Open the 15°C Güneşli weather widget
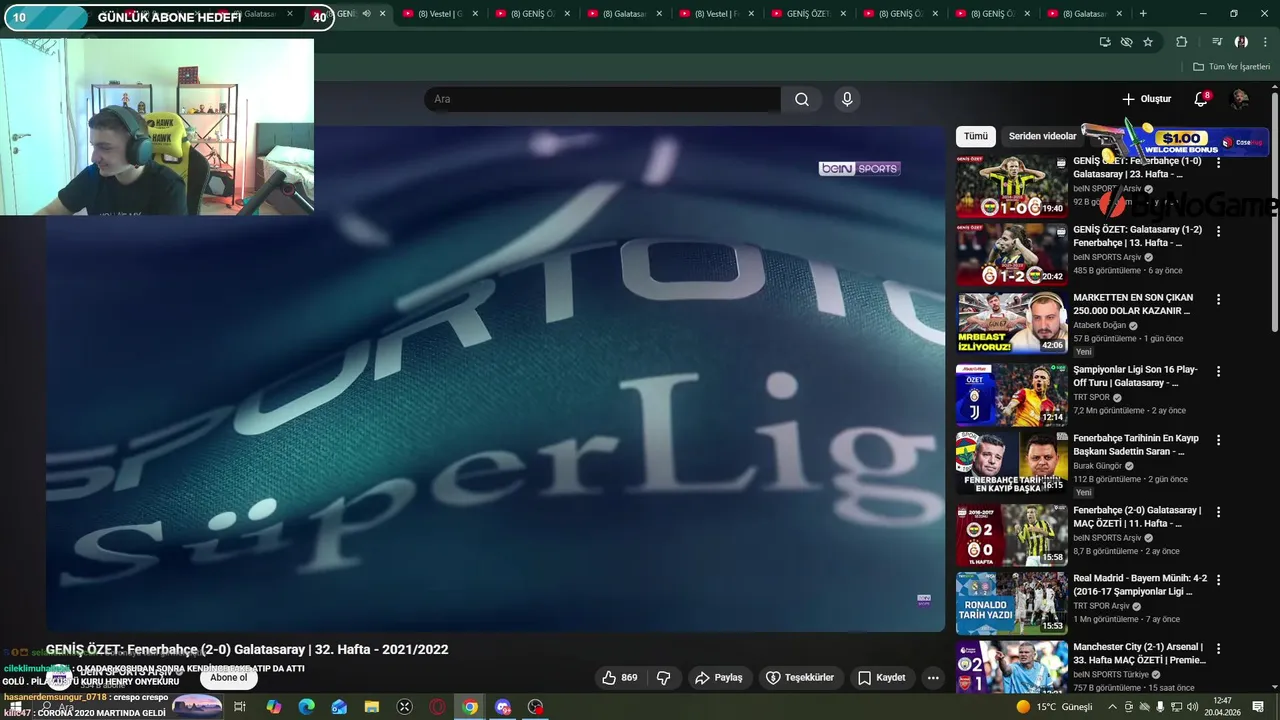 tap(1054, 707)
